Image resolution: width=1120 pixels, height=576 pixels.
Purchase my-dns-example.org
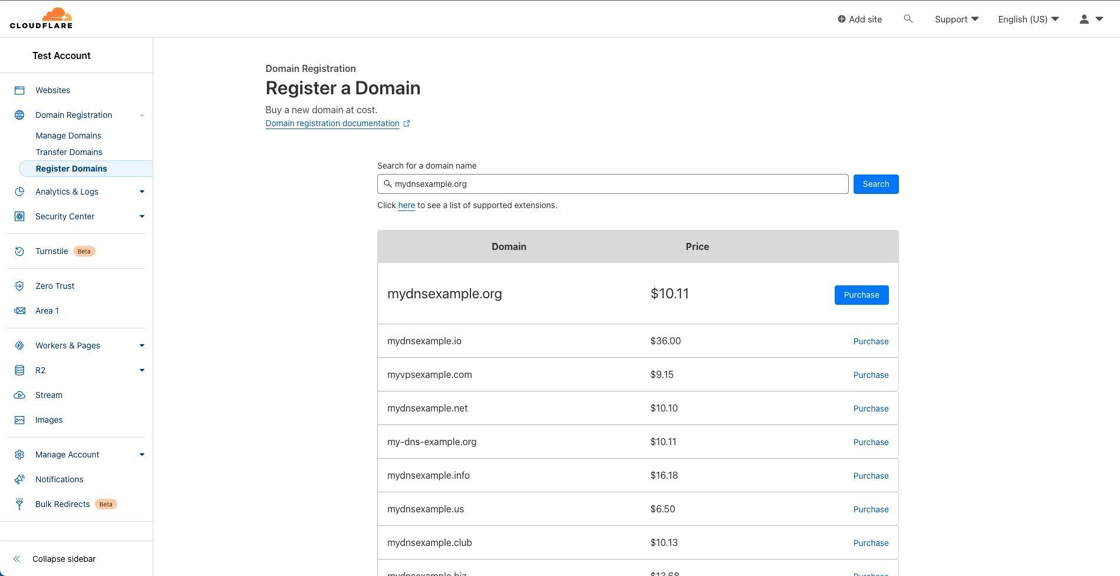[x=871, y=442]
